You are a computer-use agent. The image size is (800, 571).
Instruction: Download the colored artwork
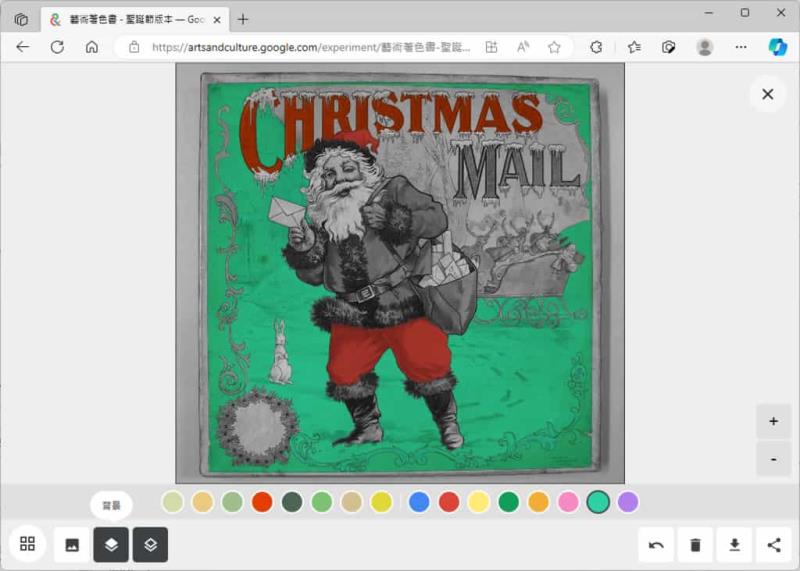735,545
